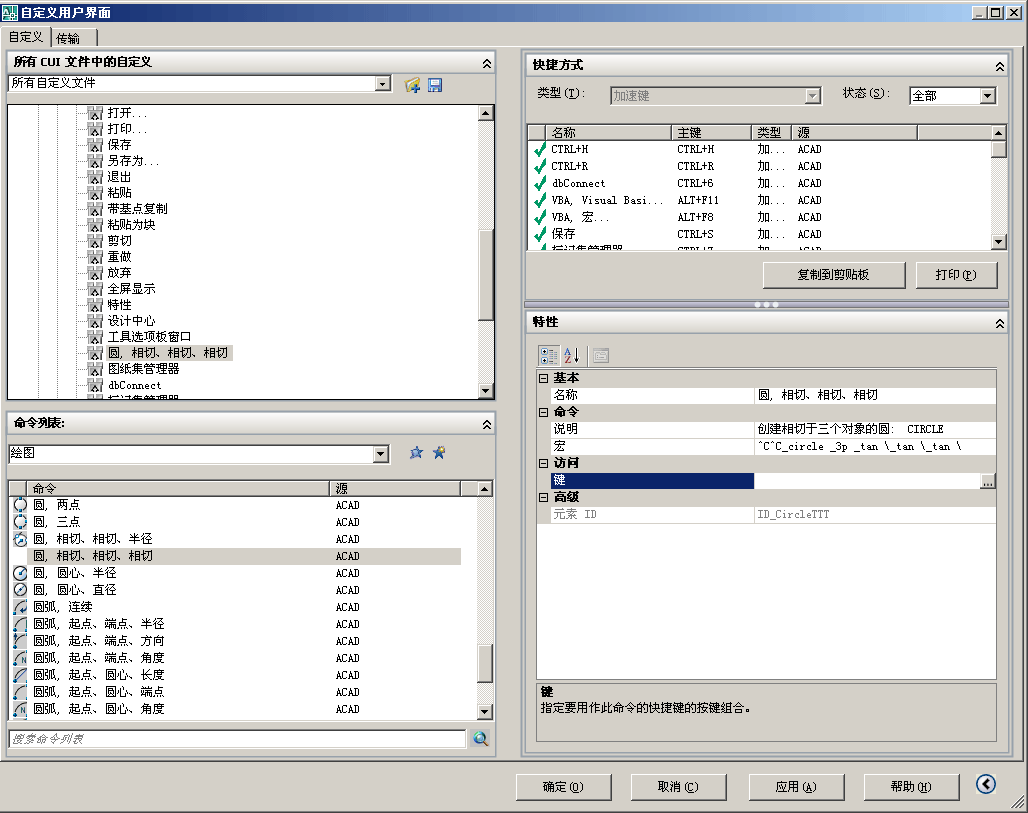Click the 名称 column header in shortcuts

pos(607,132)
